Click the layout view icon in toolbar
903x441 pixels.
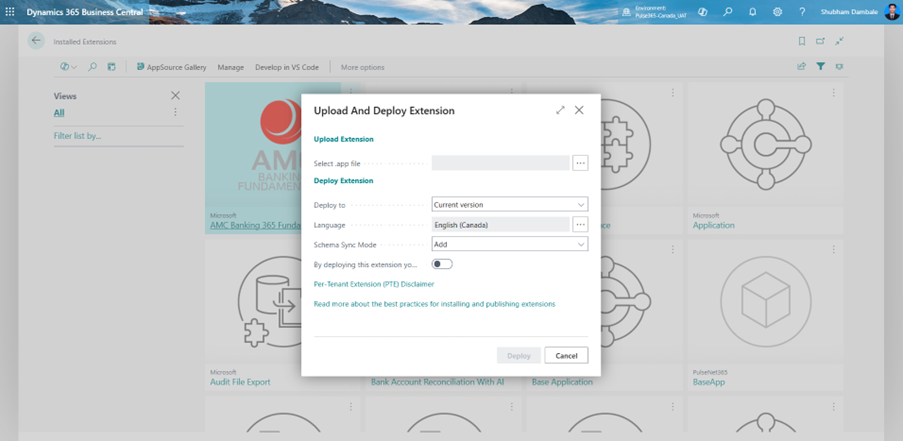[x=112, y=67]
